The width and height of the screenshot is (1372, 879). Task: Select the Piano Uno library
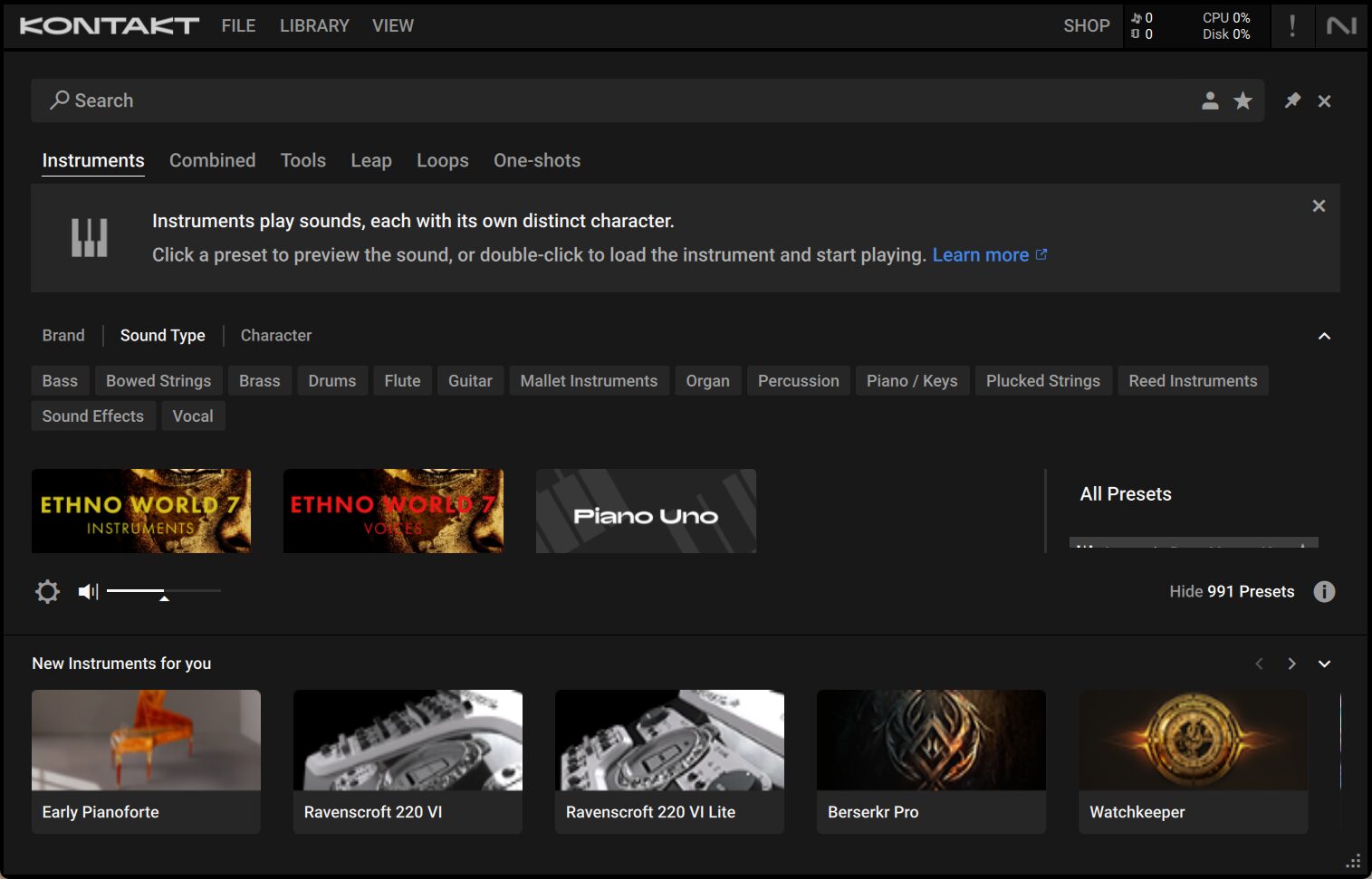point(646,511)
